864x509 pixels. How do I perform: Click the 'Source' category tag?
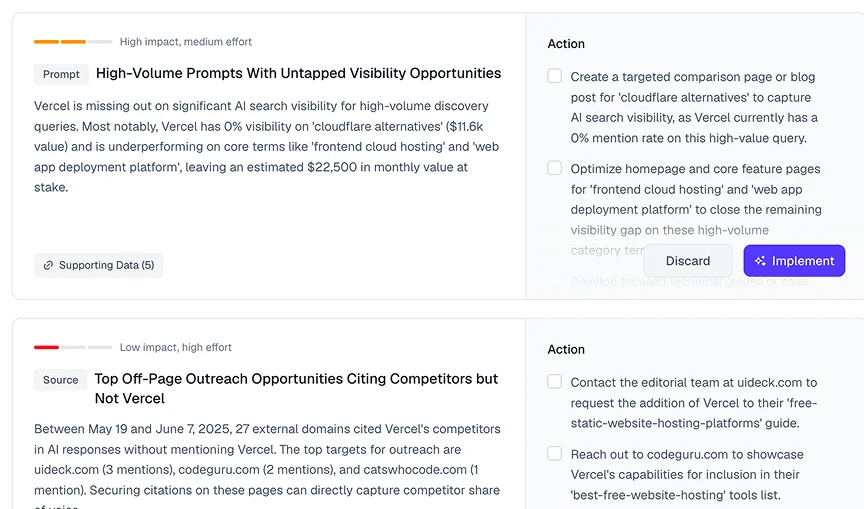tap(60, 380)
